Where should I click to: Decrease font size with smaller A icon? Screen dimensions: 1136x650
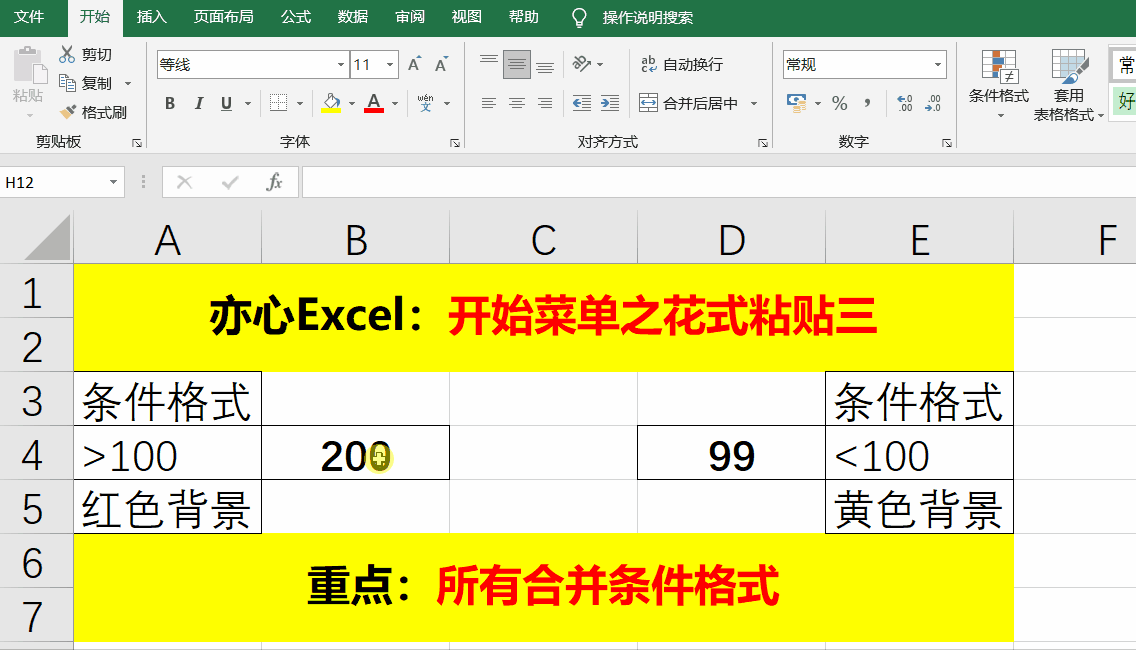click(441, 64)
